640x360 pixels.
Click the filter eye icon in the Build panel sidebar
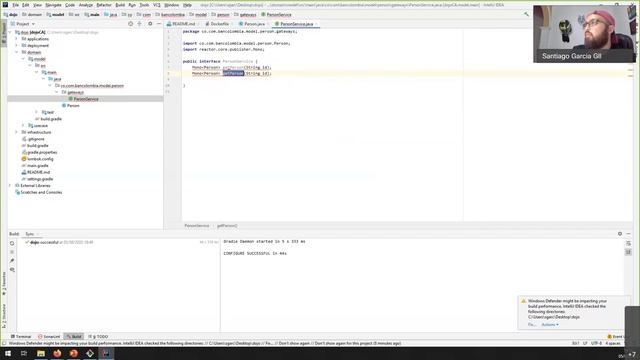[12, 270]
